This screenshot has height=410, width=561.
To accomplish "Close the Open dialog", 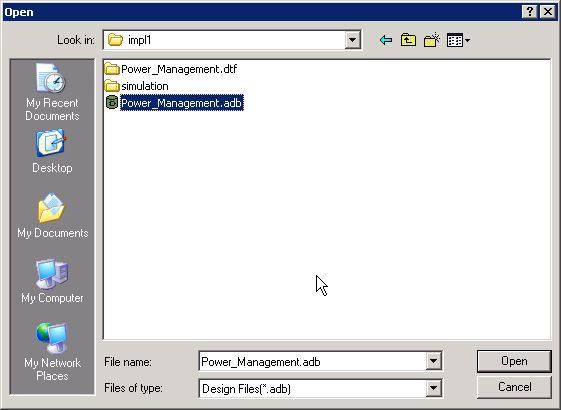I will point(548,12).
